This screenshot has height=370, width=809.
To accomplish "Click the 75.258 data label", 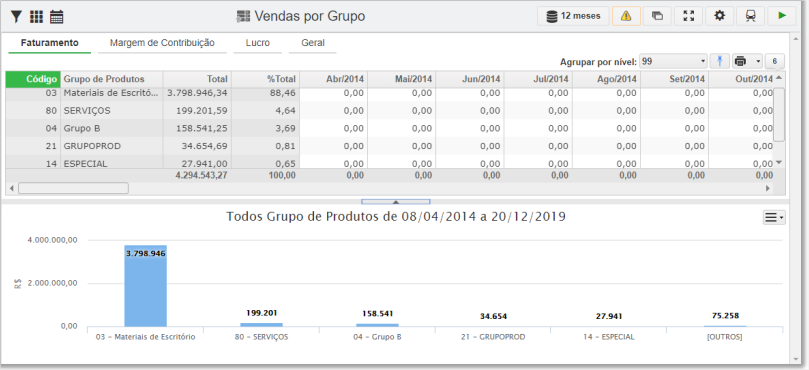I will (725, 316).
